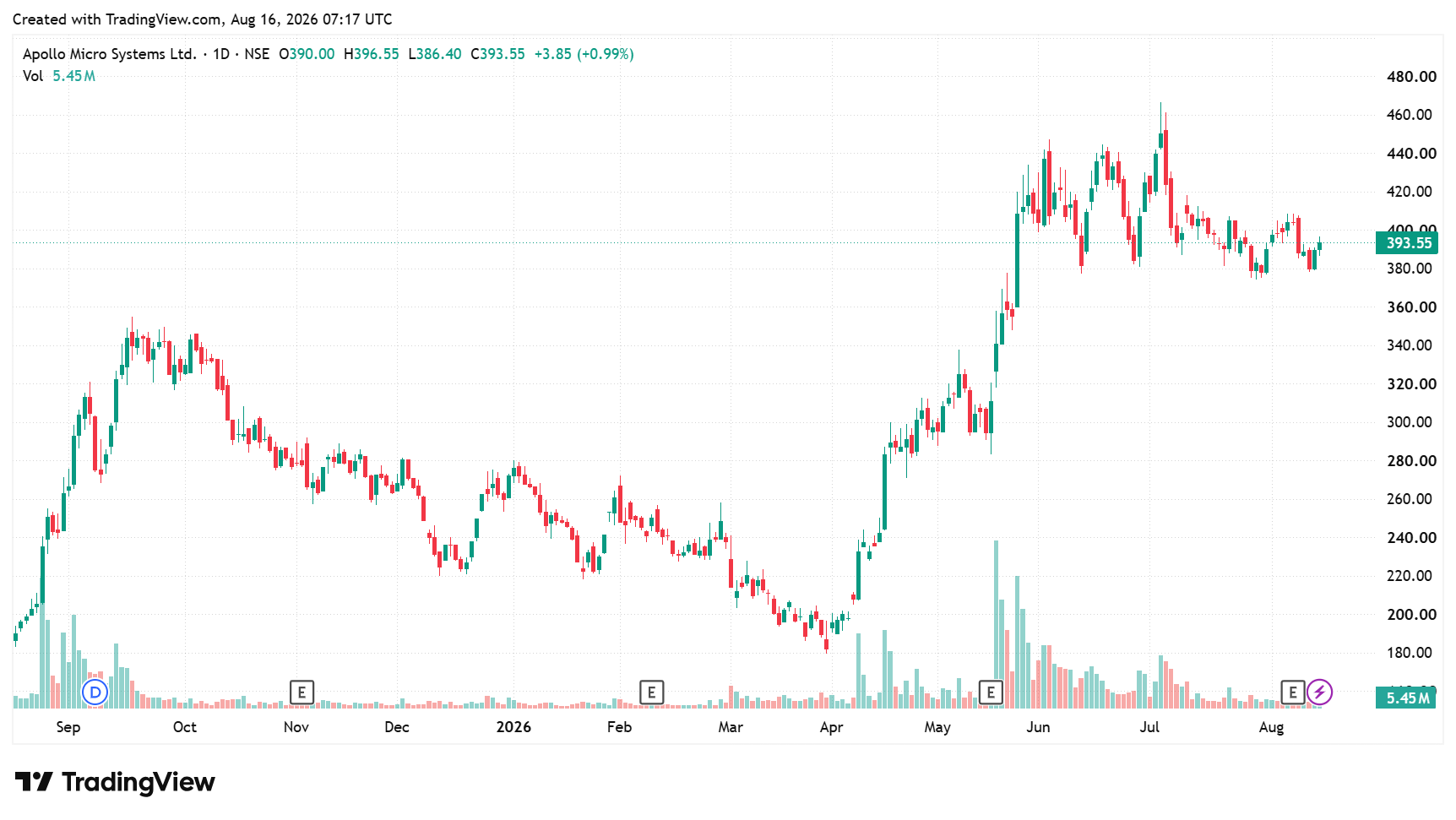
Task: Select the high value H396.55
Action: tap(372, 54)
